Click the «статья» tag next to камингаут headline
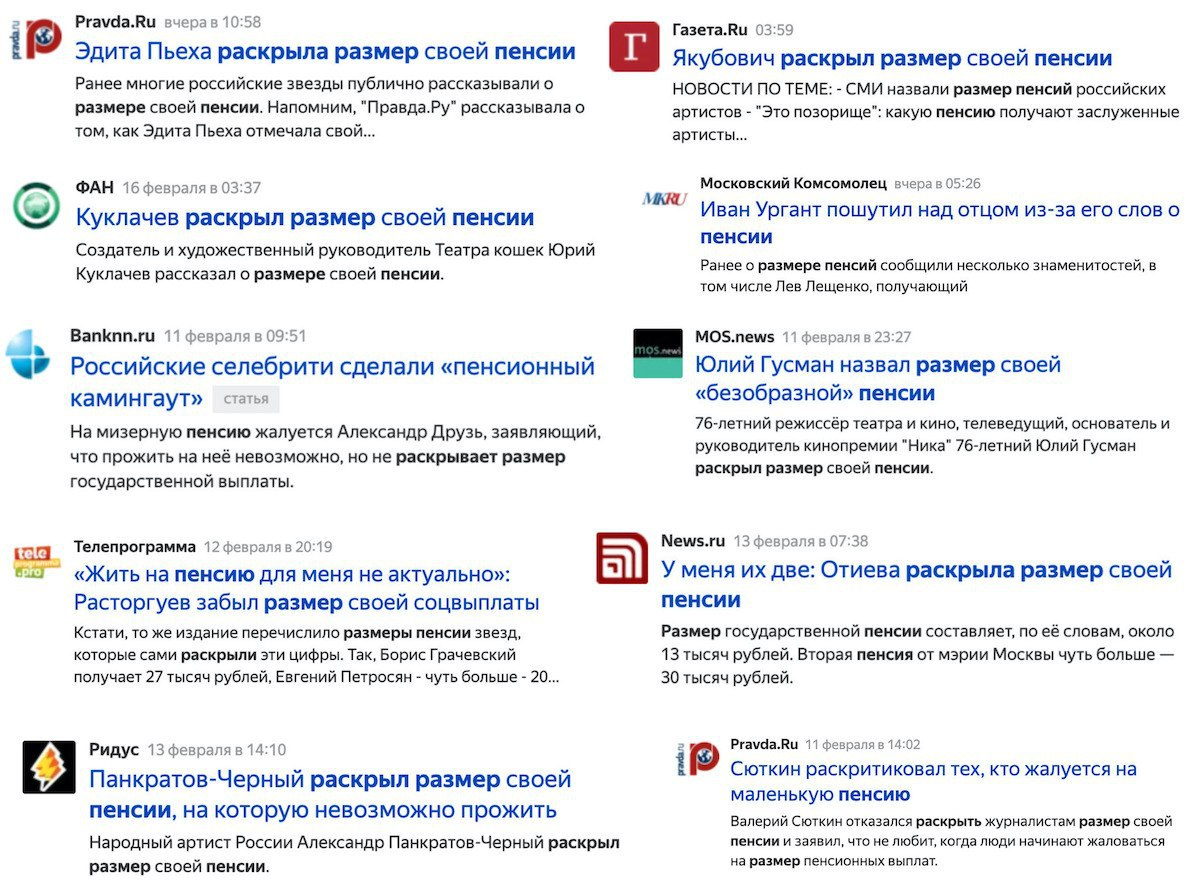This screenshot has height=892, width=1200. tap(246, 399)
